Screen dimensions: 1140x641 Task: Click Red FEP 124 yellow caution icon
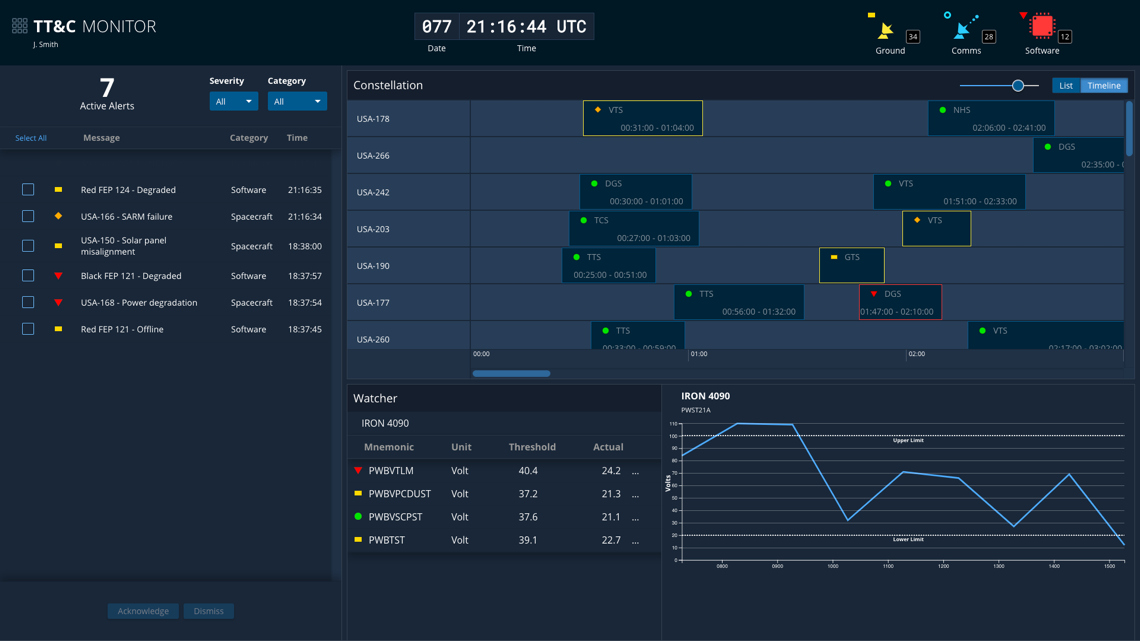click(58, 190)
